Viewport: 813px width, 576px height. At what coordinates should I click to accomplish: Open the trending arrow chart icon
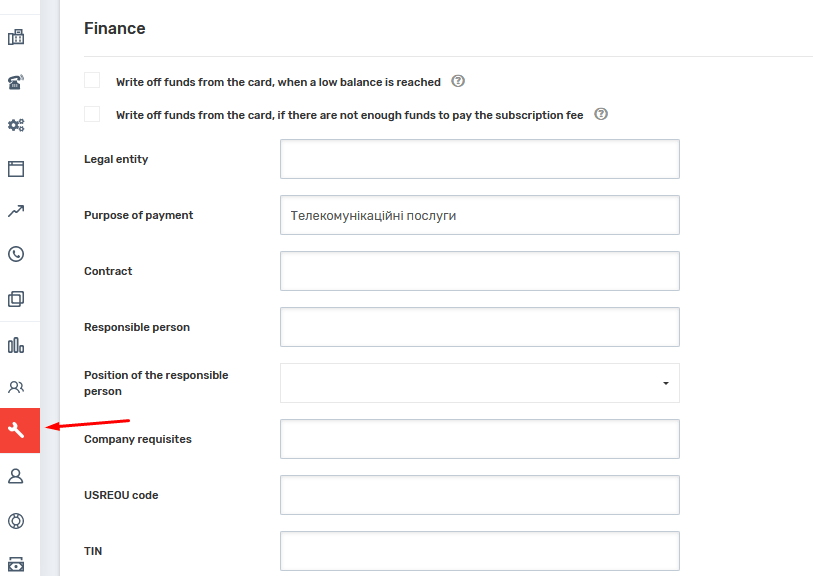click(16, 211)
